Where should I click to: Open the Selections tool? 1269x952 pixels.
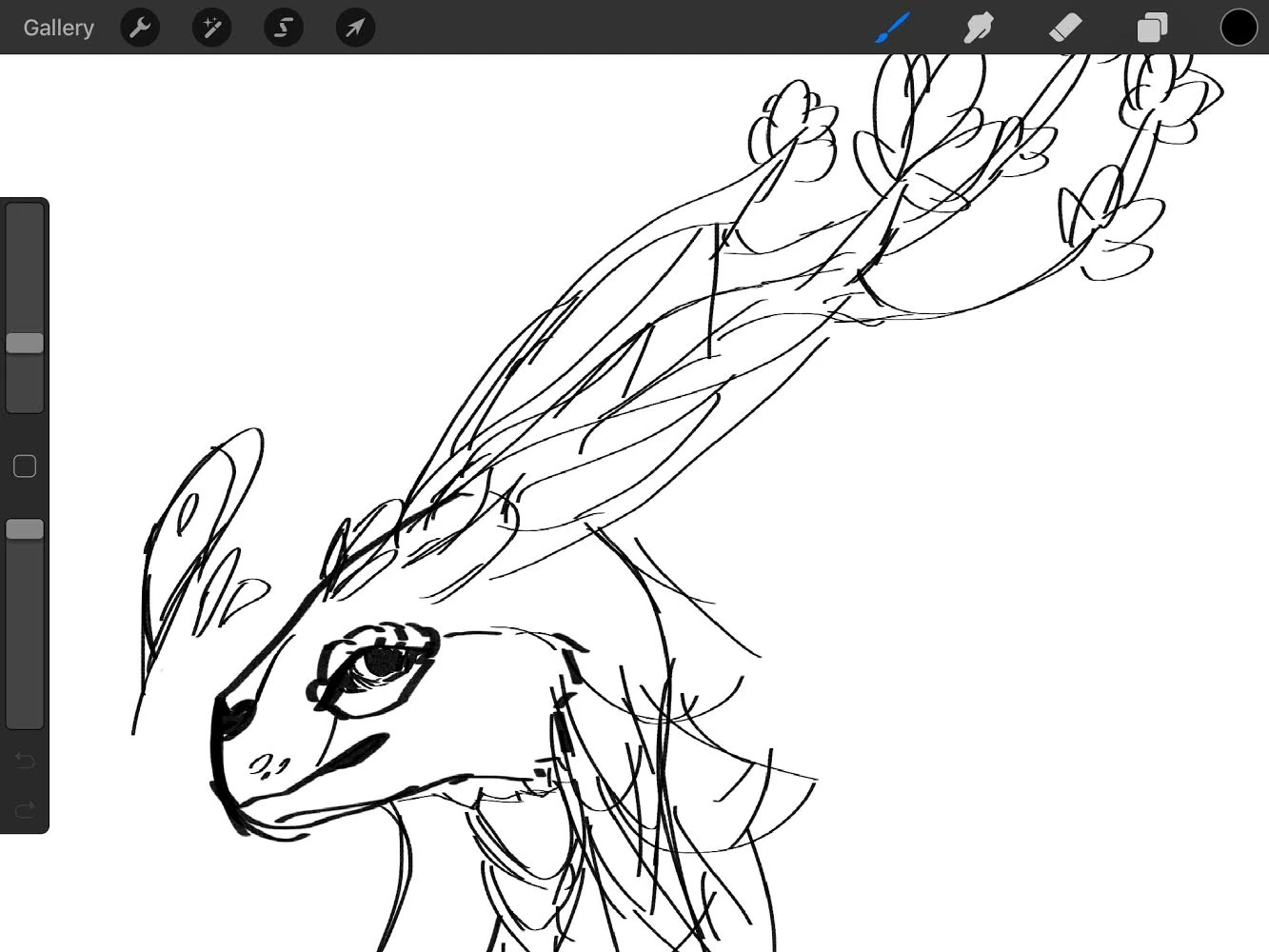coord(283,28)
